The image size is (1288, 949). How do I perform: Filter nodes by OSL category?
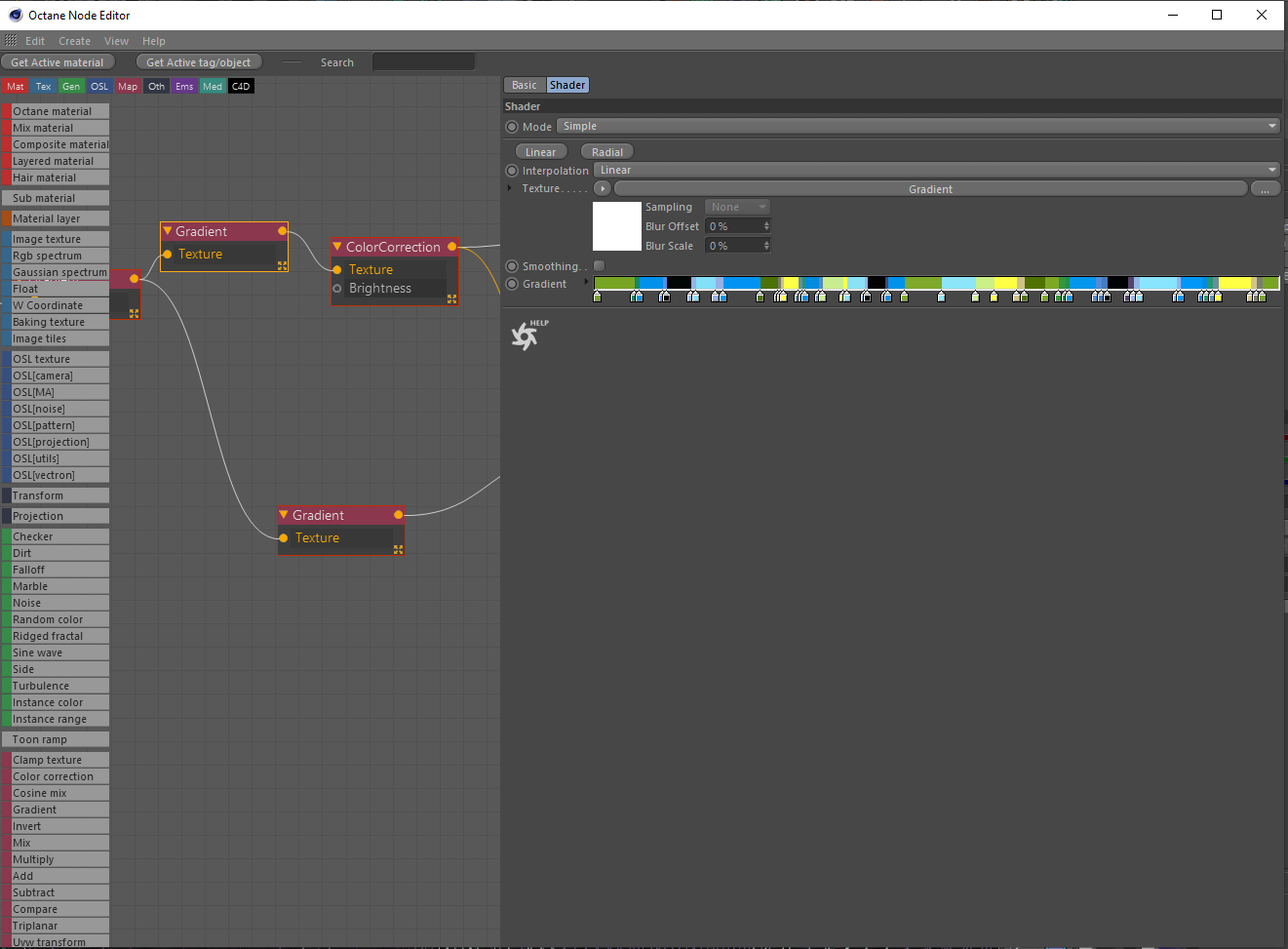click(x=99, y=87)
